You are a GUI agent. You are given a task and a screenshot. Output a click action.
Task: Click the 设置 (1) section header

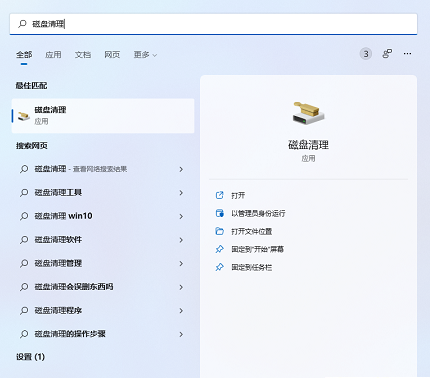30,357
